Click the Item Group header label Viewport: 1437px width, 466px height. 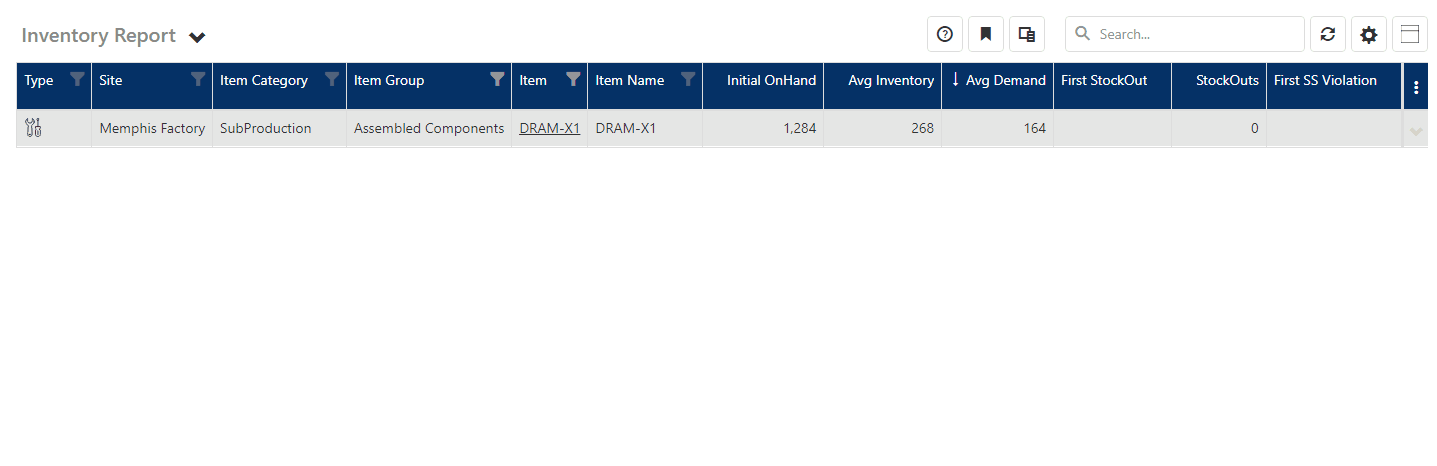pos(389,80)
